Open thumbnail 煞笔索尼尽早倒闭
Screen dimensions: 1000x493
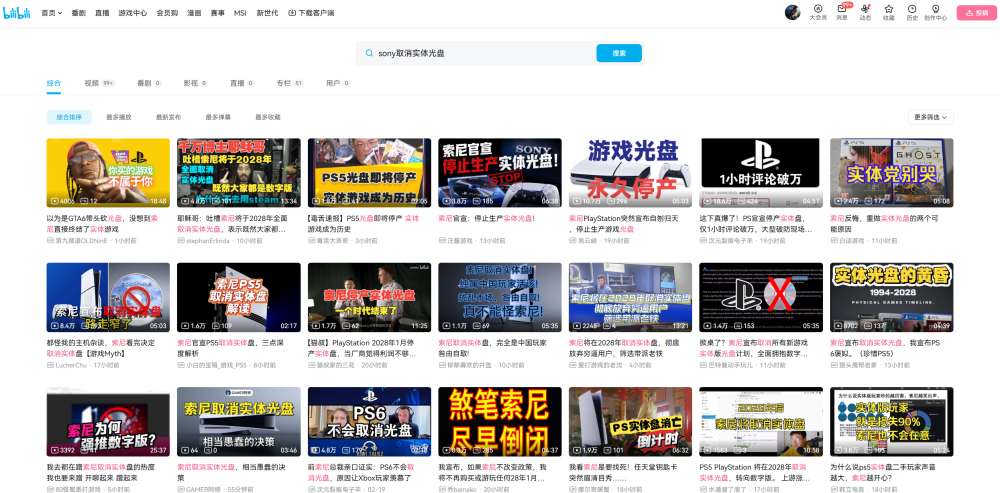(500, 422)
